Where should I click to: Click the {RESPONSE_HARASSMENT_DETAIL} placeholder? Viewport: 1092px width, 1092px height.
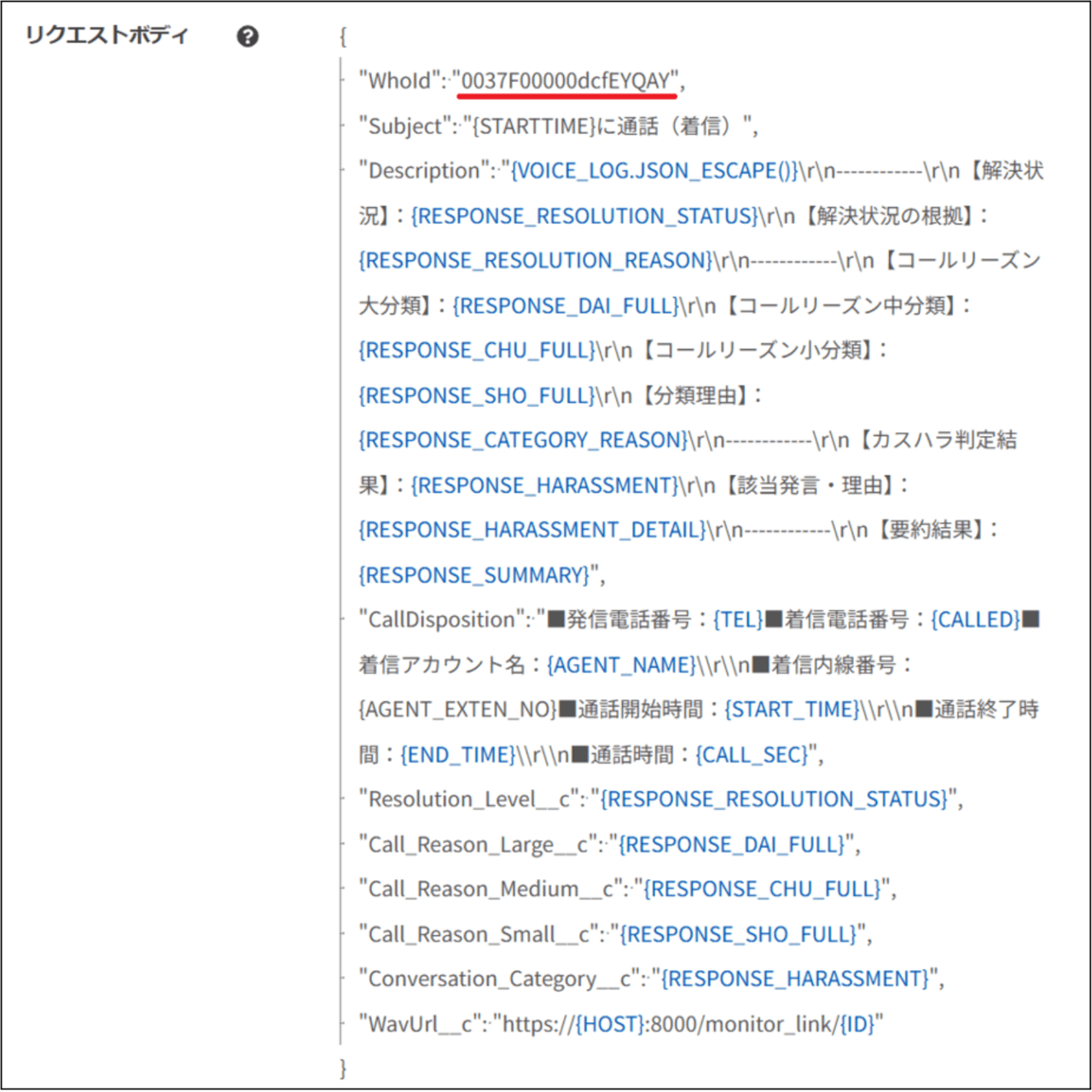532,530
